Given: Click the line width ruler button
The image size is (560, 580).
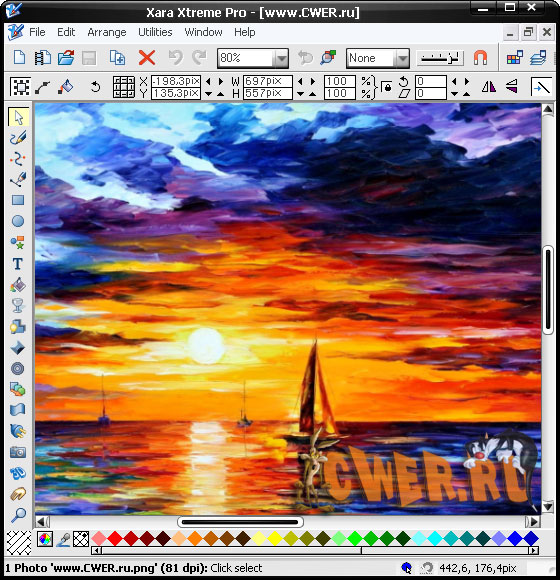Looking at the screenshot, I should 440,58.
